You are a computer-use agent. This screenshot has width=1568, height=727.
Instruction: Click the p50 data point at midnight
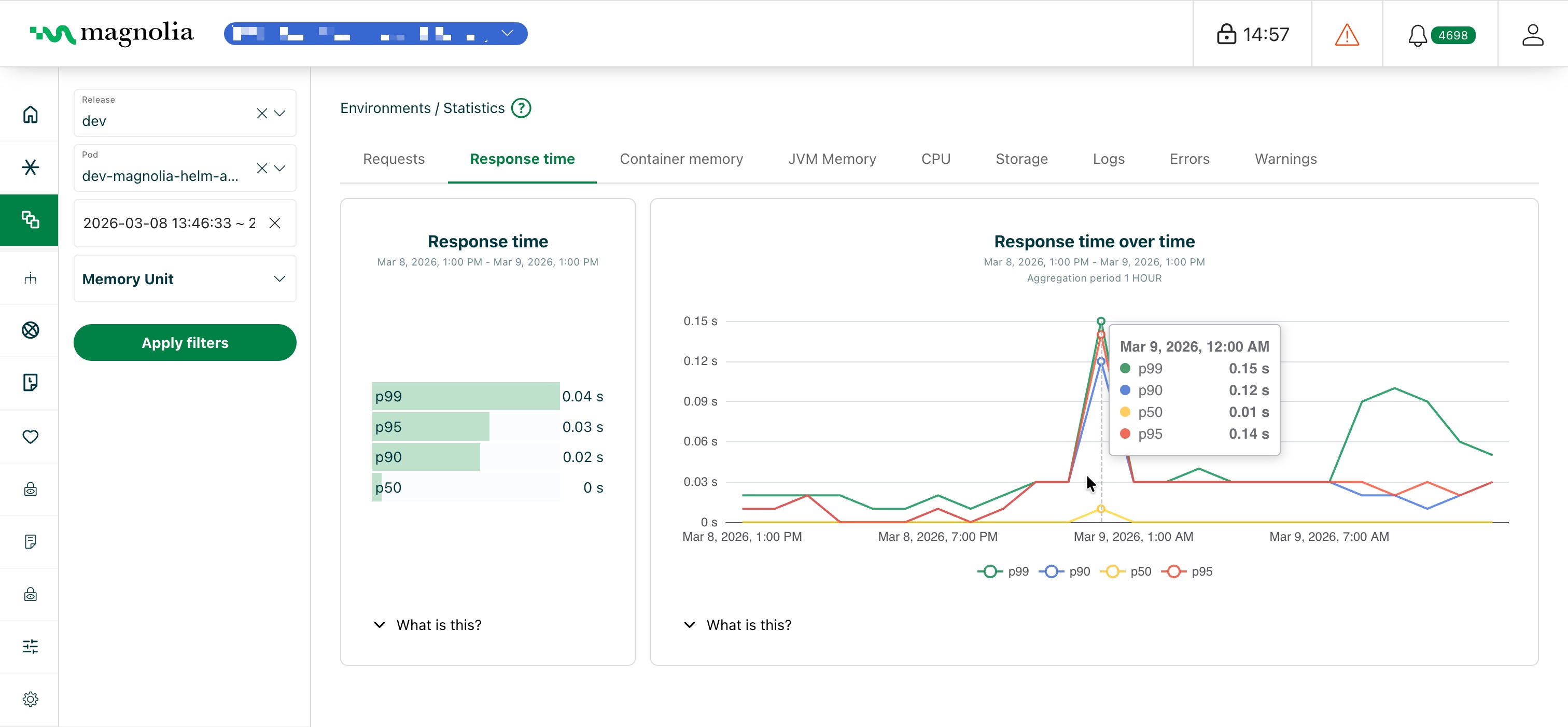(x=1101, y=508)
